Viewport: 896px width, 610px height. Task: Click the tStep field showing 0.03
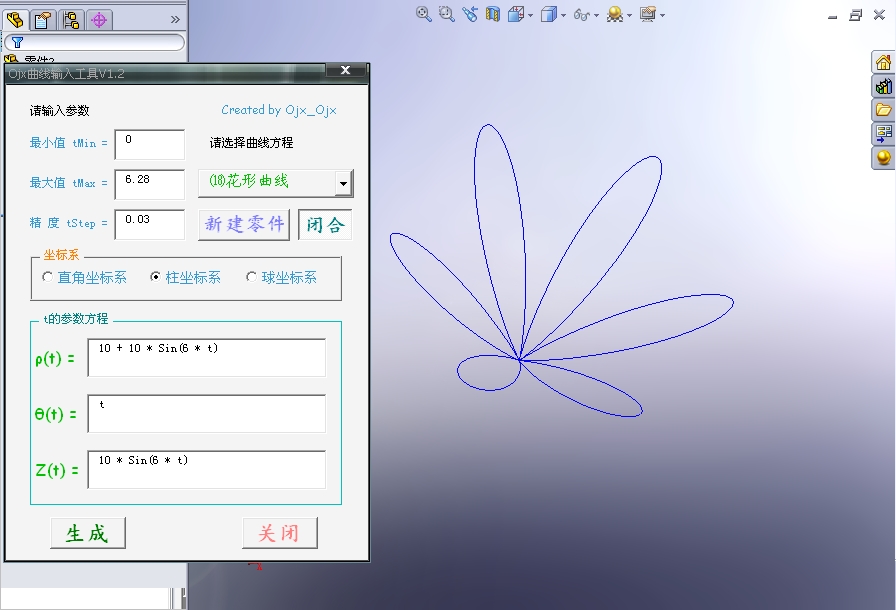[150, 224]
